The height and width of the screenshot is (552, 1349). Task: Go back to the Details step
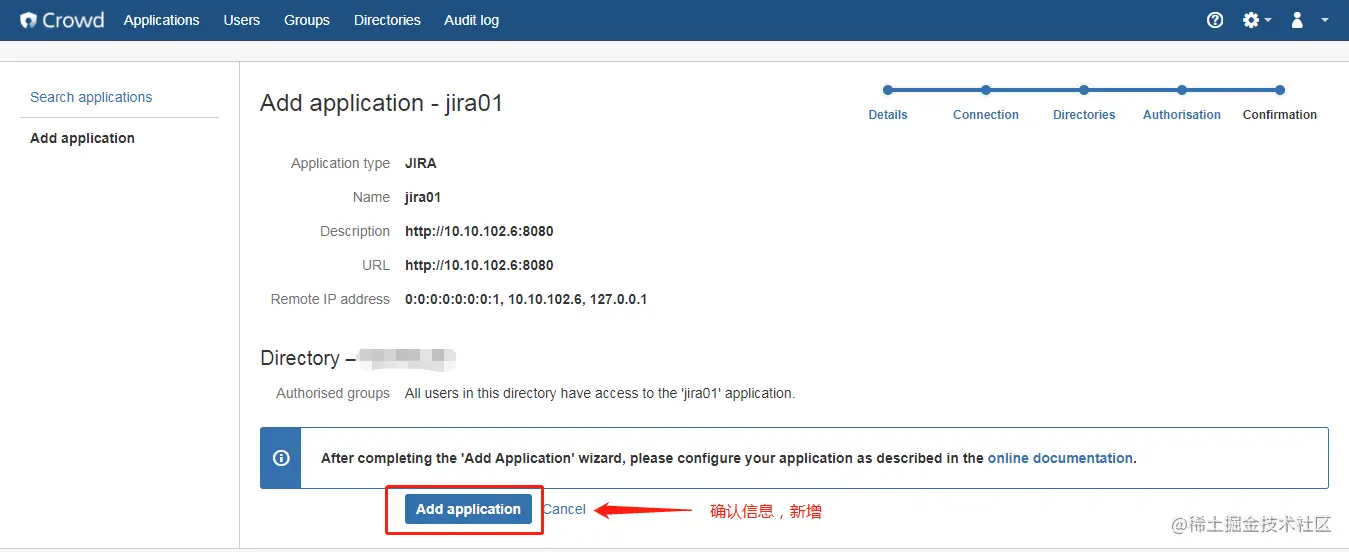click(888, 115)
